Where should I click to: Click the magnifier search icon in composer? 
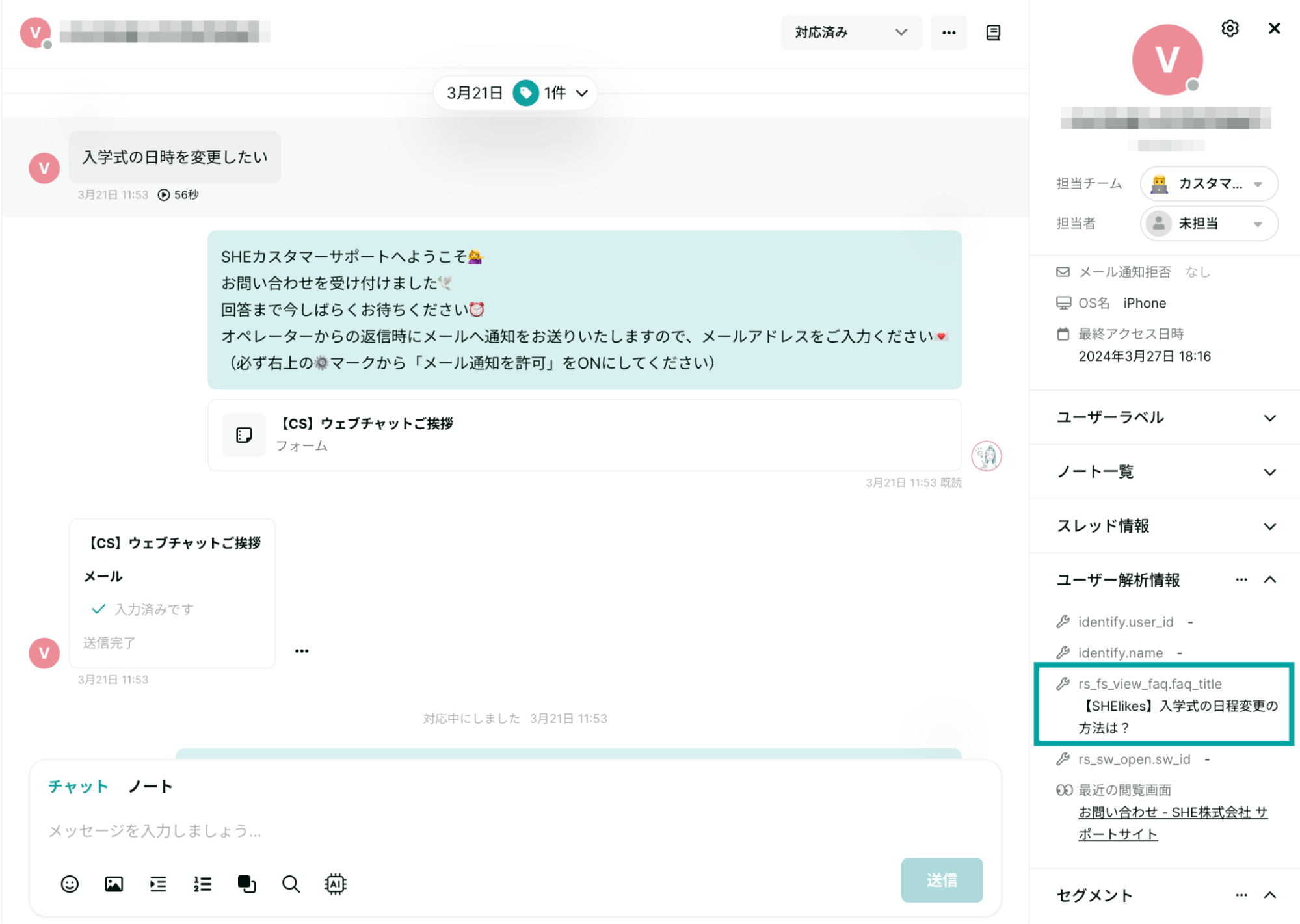(291, 884)
